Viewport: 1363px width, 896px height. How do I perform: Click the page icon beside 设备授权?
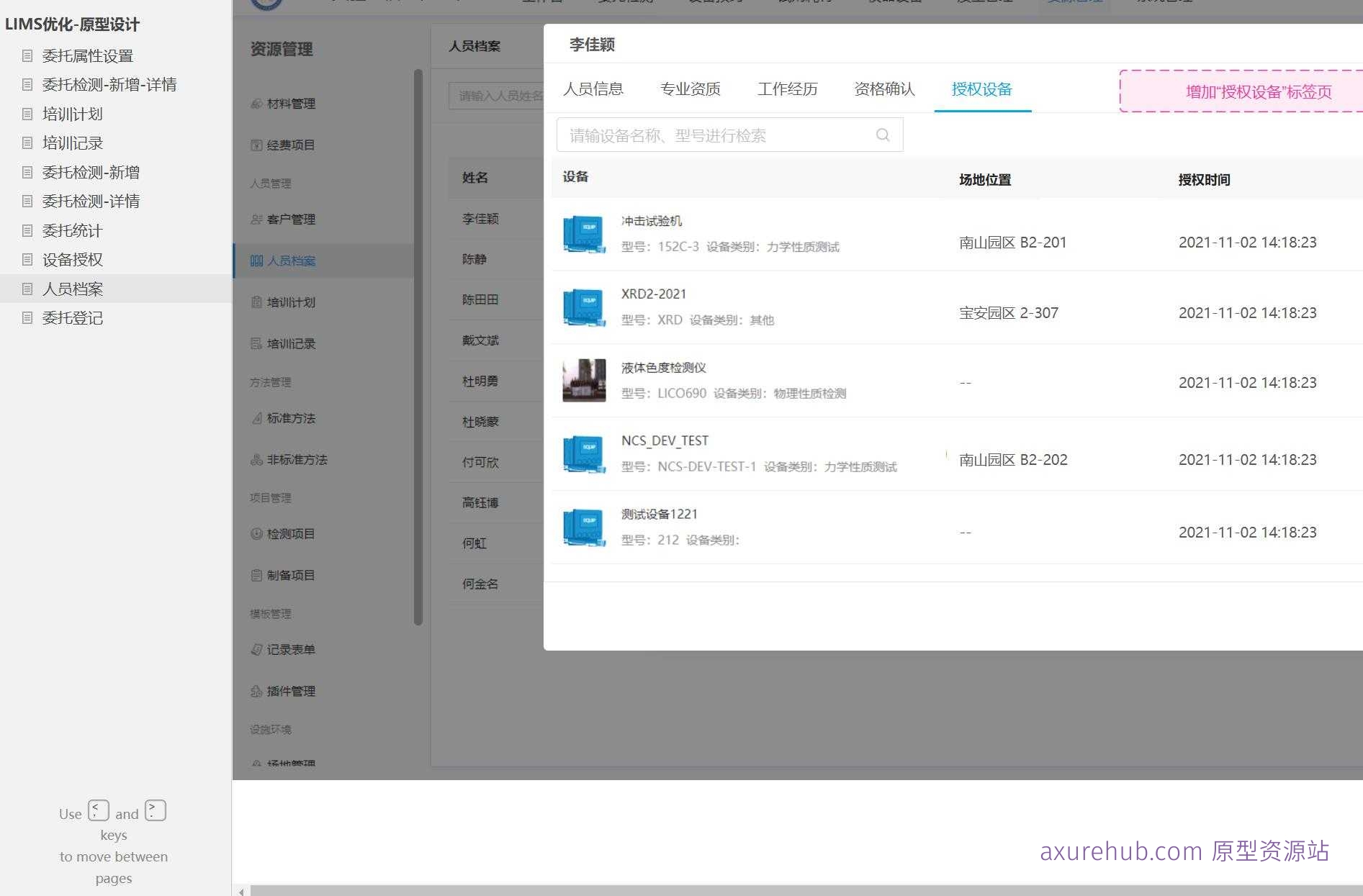tap(27, 259)
